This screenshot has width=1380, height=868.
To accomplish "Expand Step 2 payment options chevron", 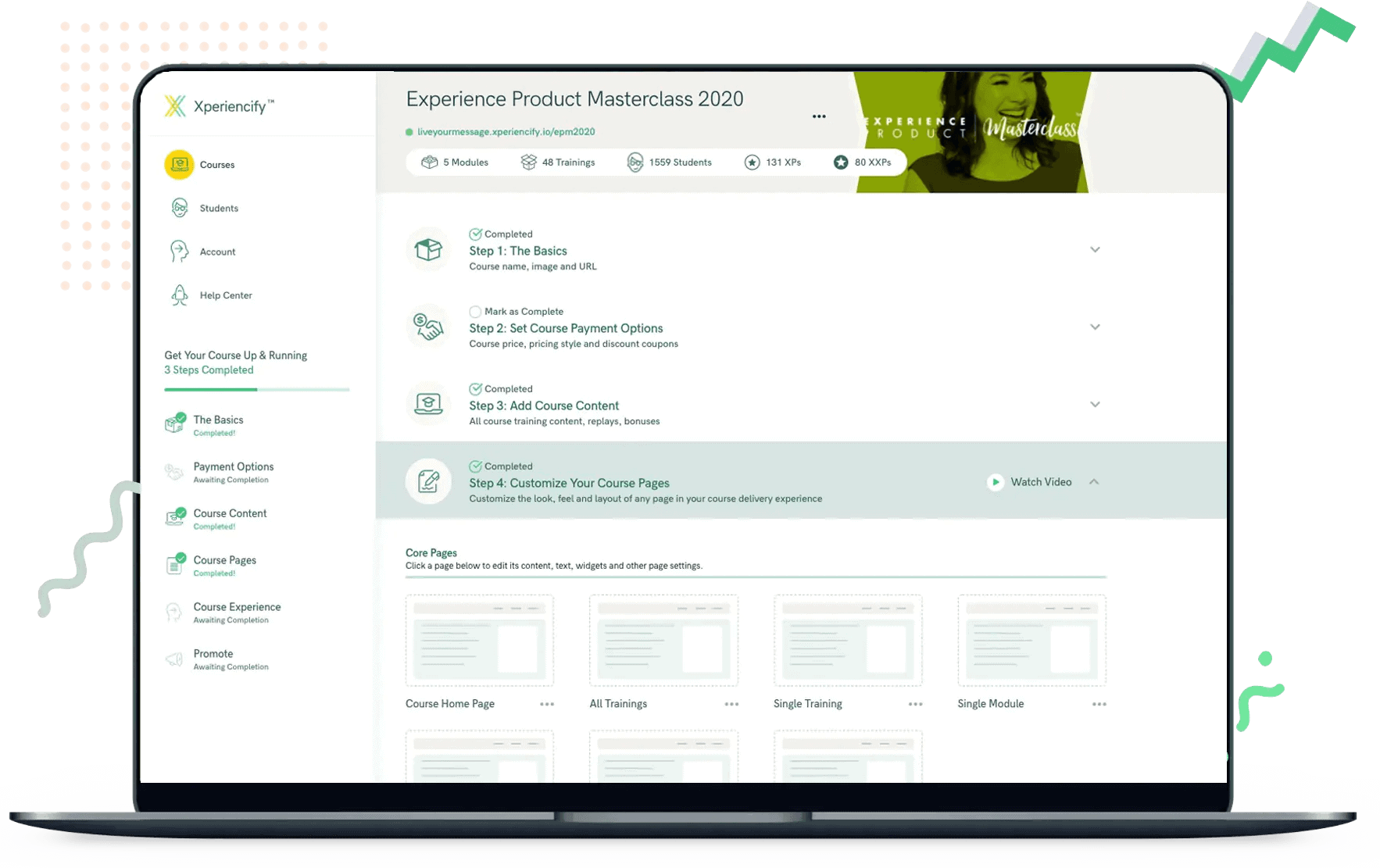I will coord(1095,327).
